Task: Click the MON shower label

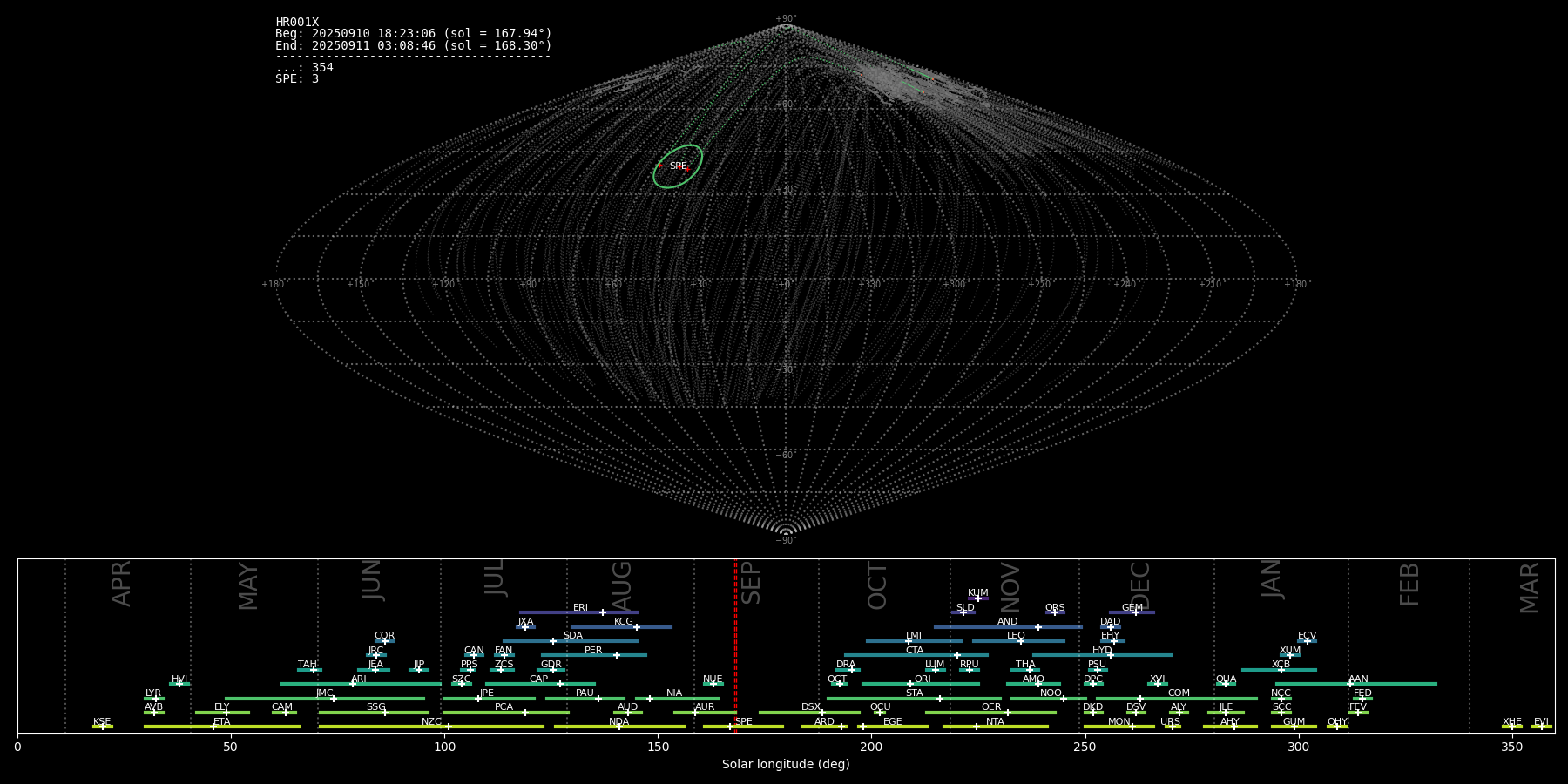Action: tap(1119, 722)
